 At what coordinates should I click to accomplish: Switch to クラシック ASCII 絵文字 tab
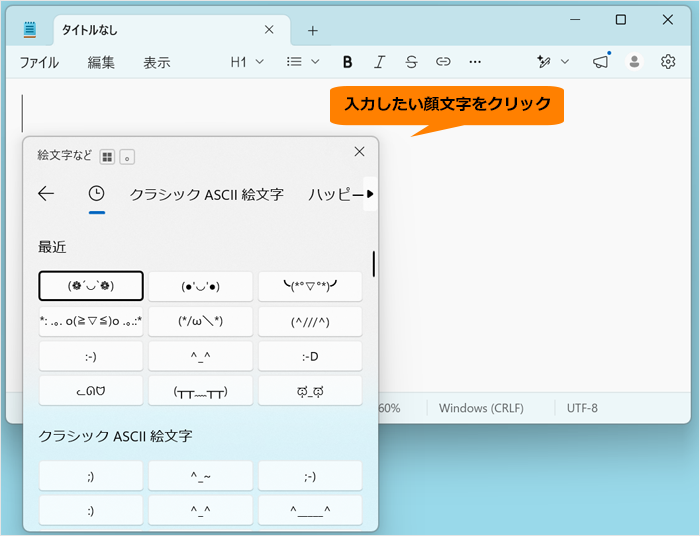206,195
